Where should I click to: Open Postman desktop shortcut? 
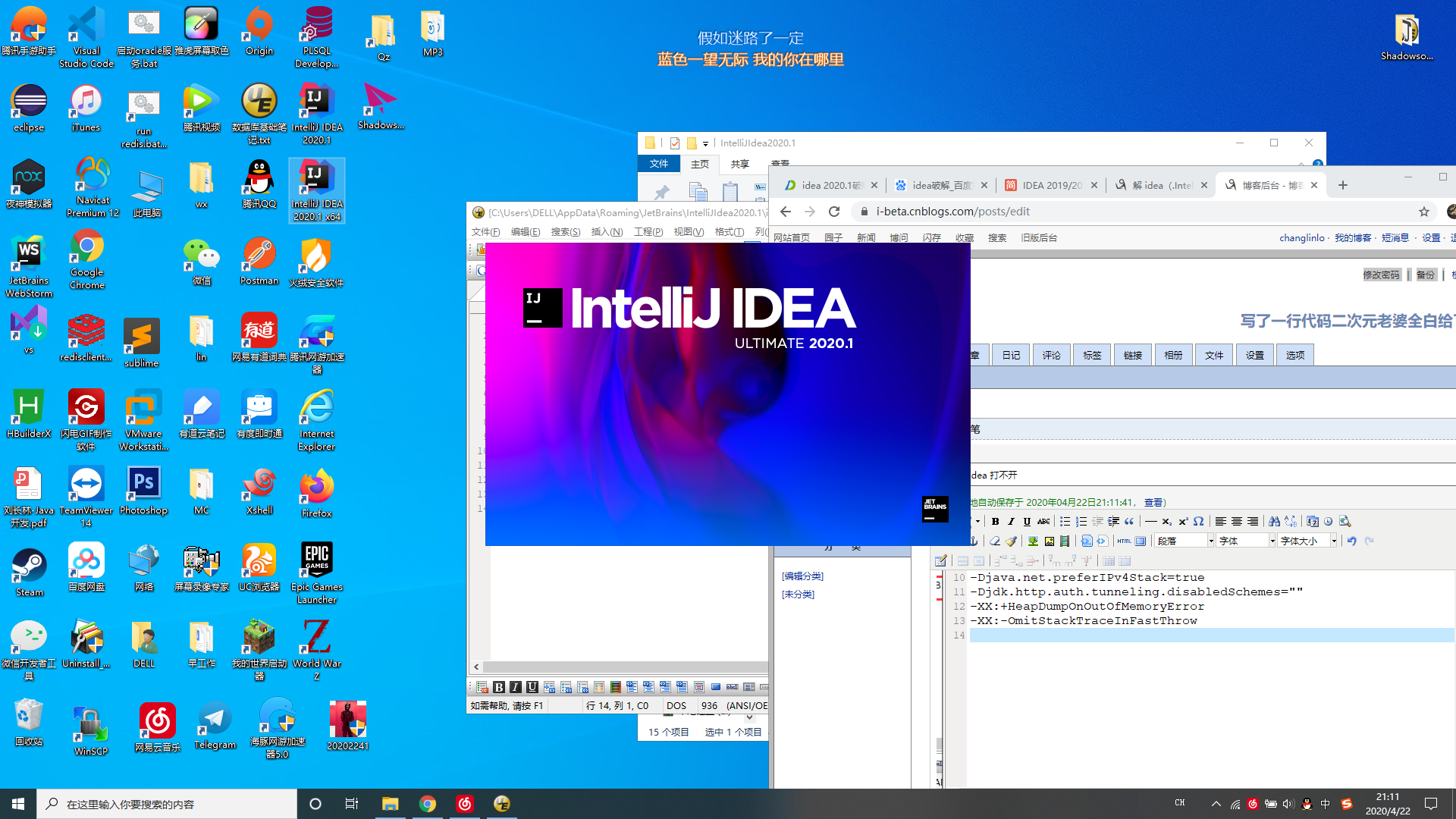click(259, 262)
